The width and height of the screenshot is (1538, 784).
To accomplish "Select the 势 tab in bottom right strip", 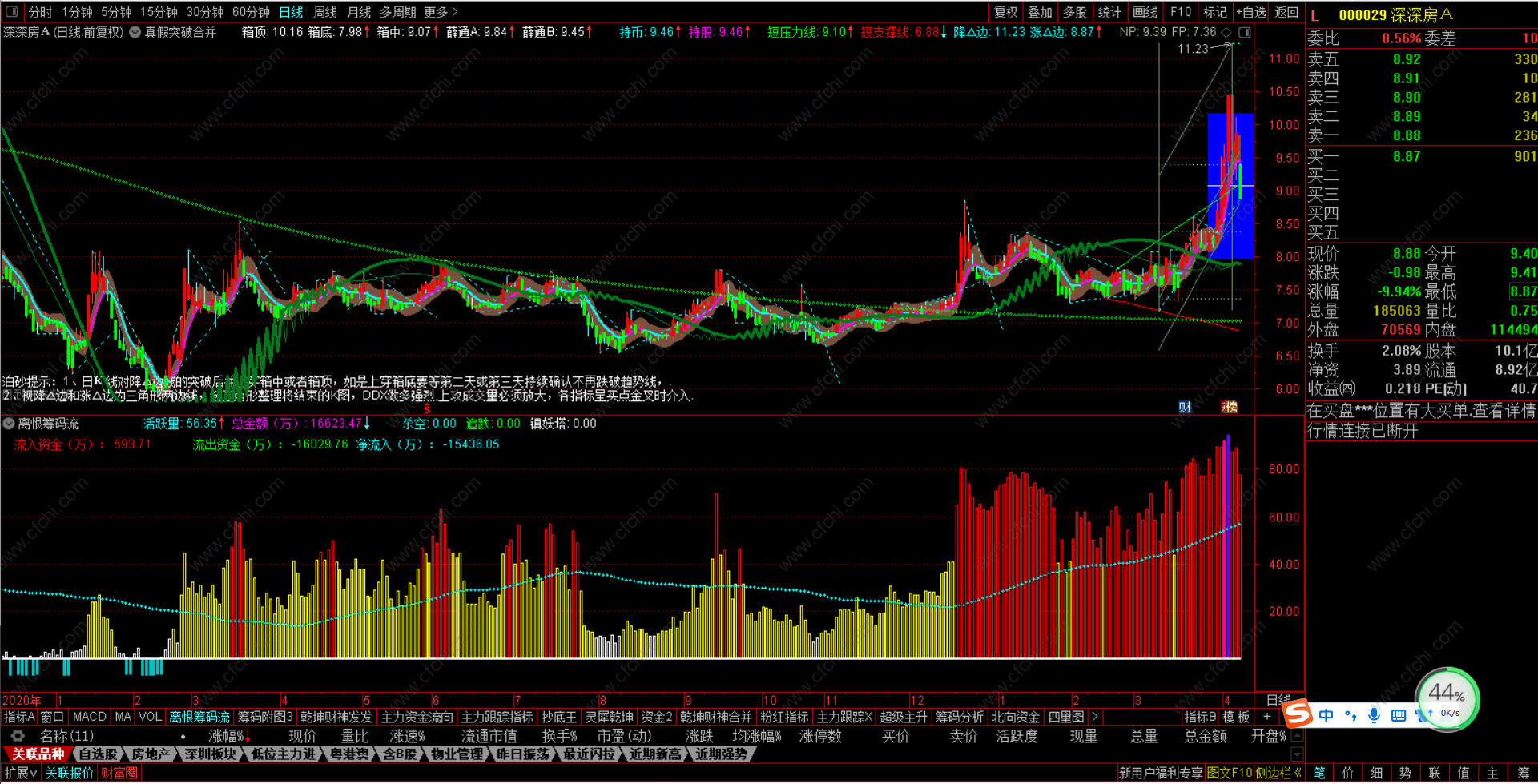I will [x=1406, y=773].
